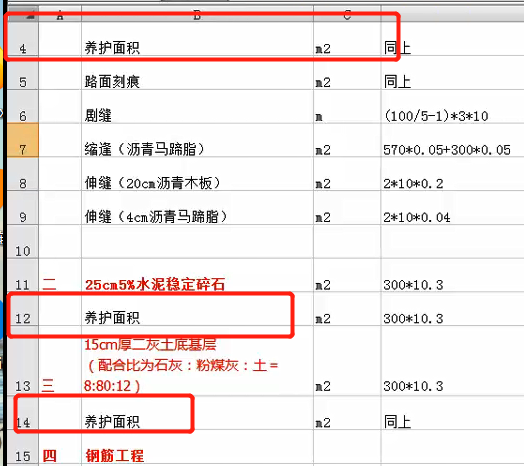The height and width of the screenshot is (466, 524).
Task: Select row 15 header
Action: (x=22, y=448)
